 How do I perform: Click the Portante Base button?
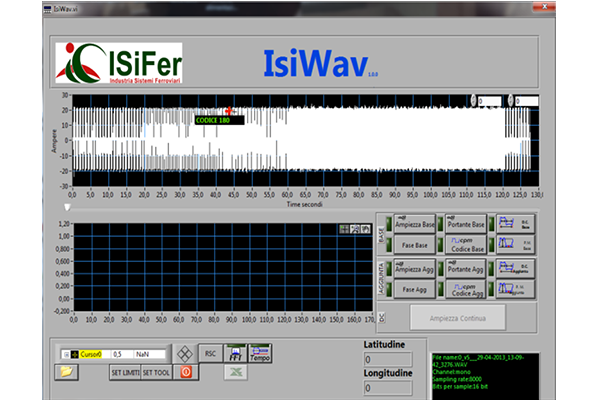point(466,224)
